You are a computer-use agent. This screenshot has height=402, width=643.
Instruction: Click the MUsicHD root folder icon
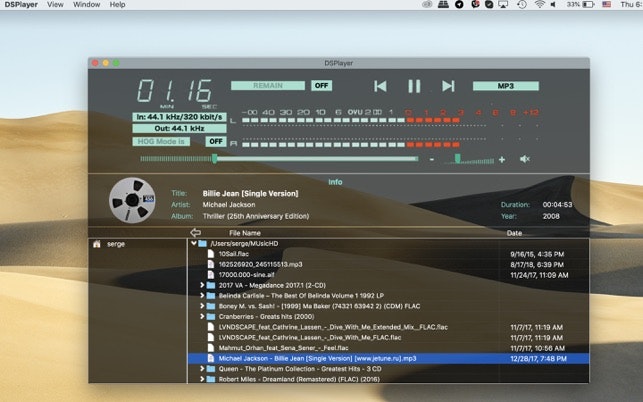(203, 244)
